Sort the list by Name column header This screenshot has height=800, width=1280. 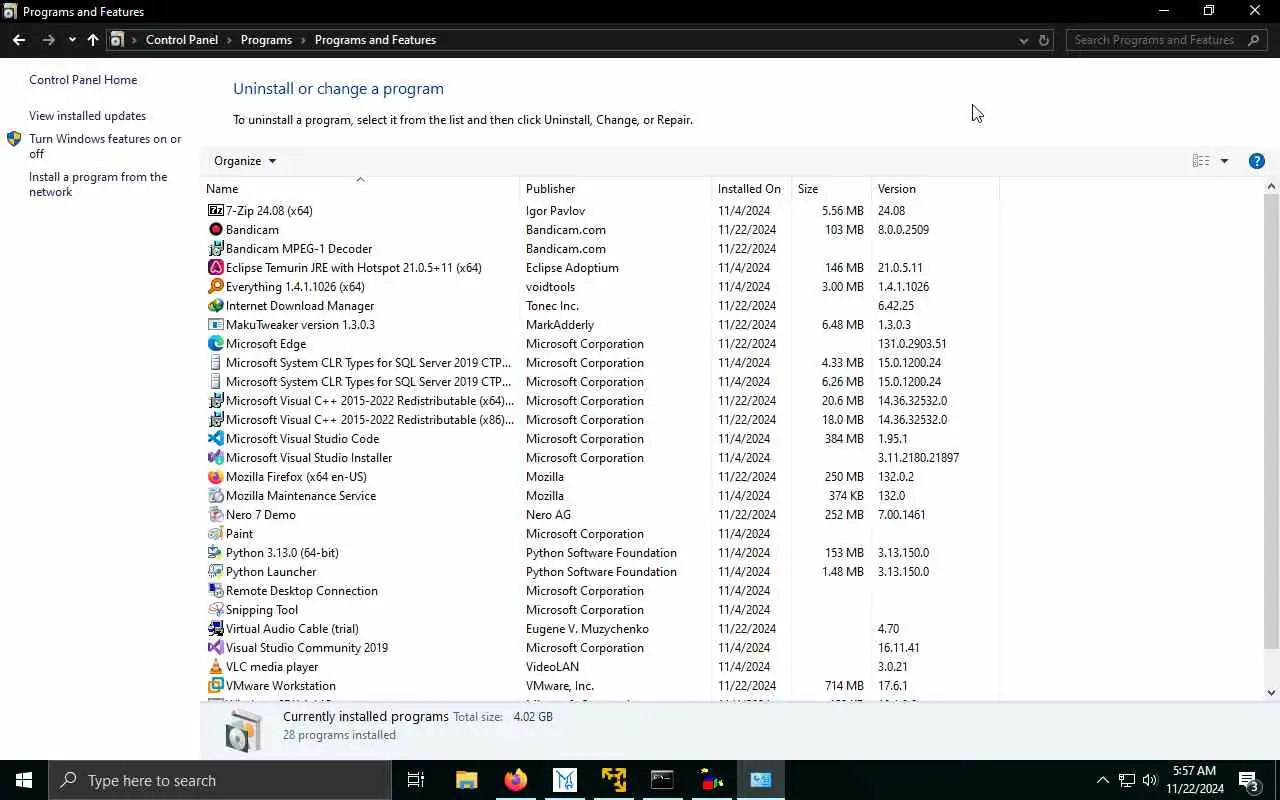click(360, 189)
